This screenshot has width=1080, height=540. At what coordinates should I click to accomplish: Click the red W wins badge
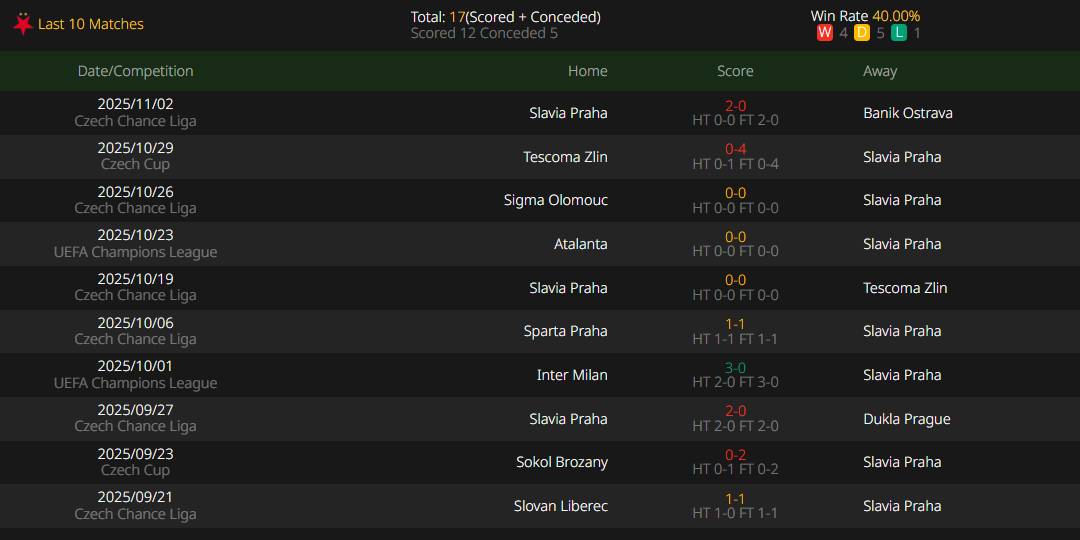pyautogui.click(x=825, y=33)
